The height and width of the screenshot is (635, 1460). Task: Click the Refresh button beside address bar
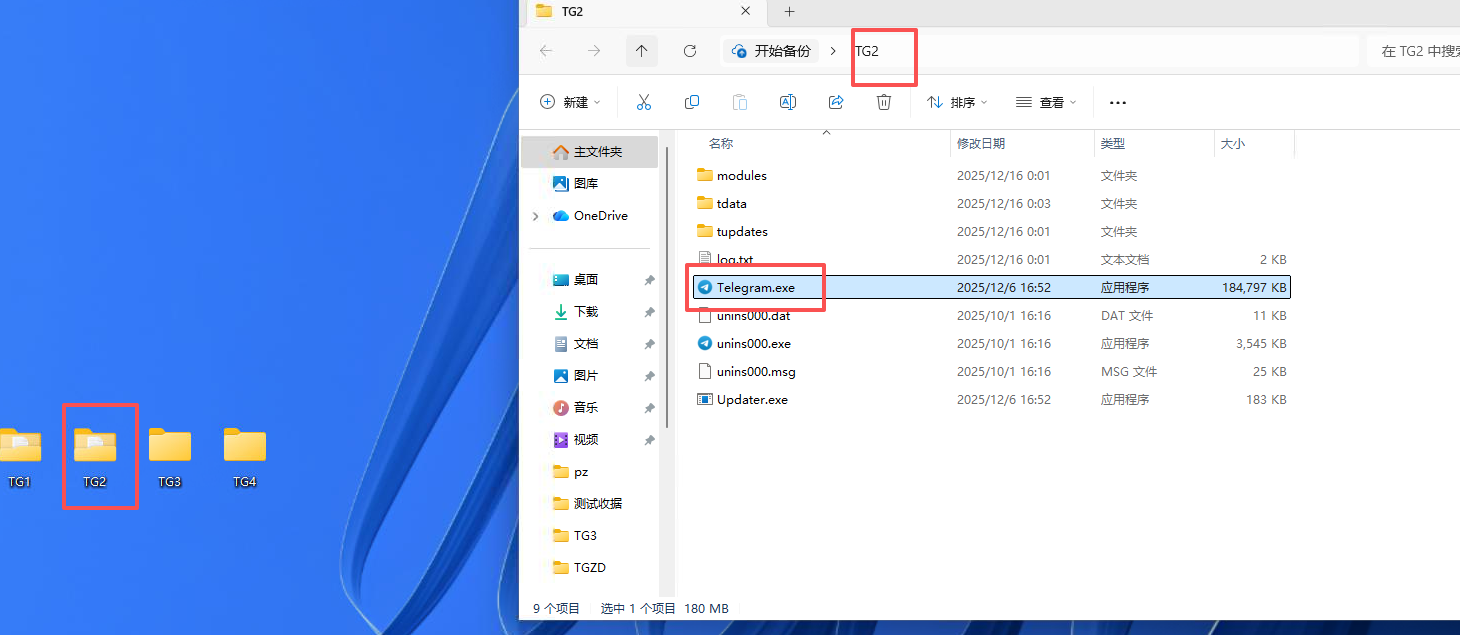click(x=689, y=51)
